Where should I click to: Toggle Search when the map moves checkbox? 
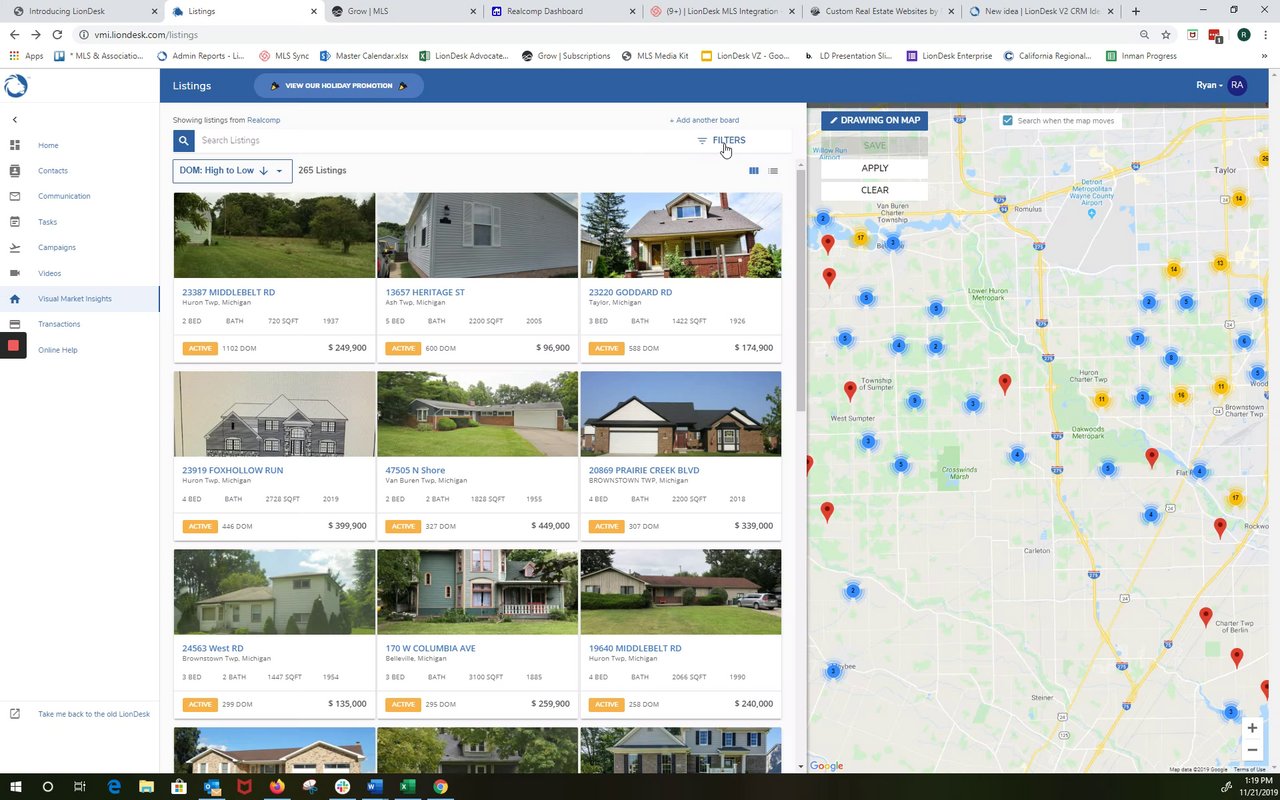pos(1008,120)
